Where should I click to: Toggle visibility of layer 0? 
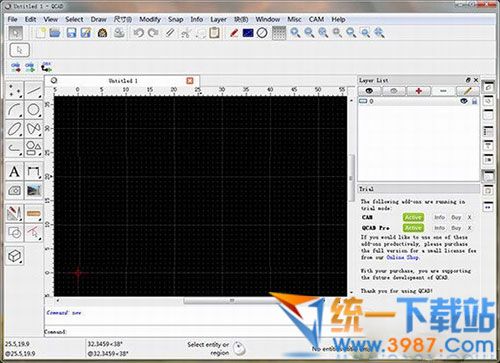[464, 101]
